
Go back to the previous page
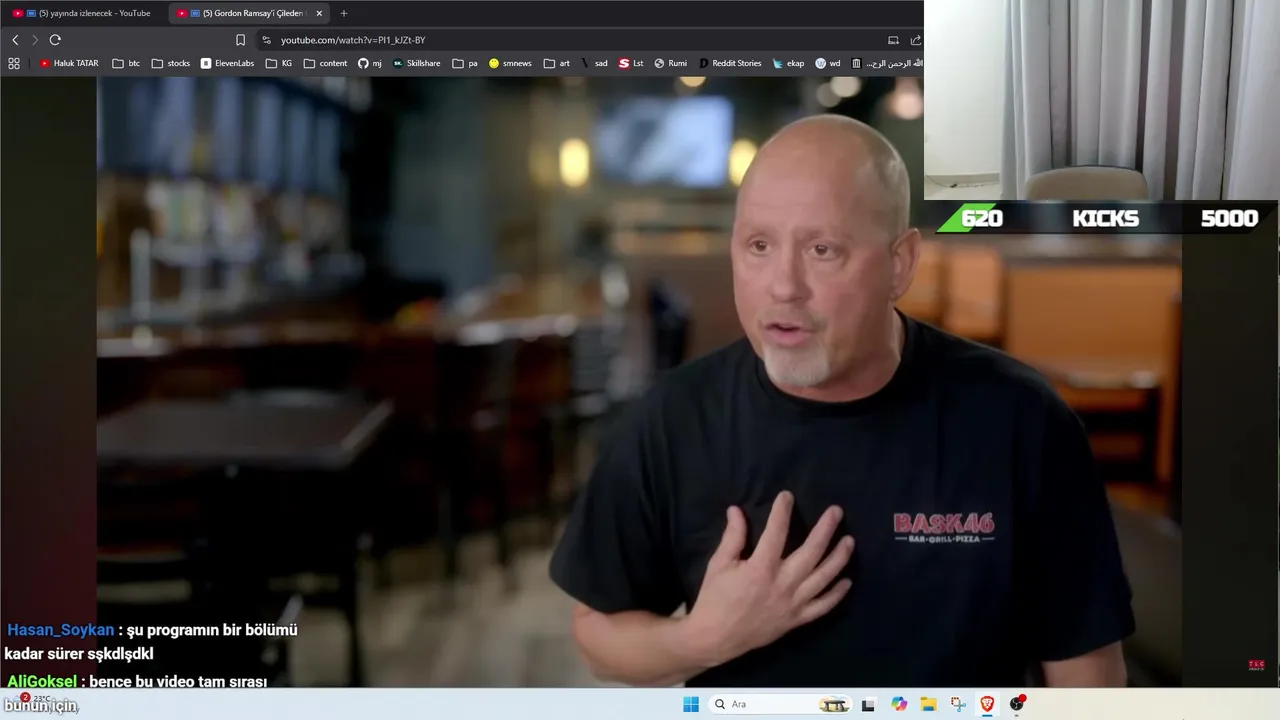pos(15,40)
